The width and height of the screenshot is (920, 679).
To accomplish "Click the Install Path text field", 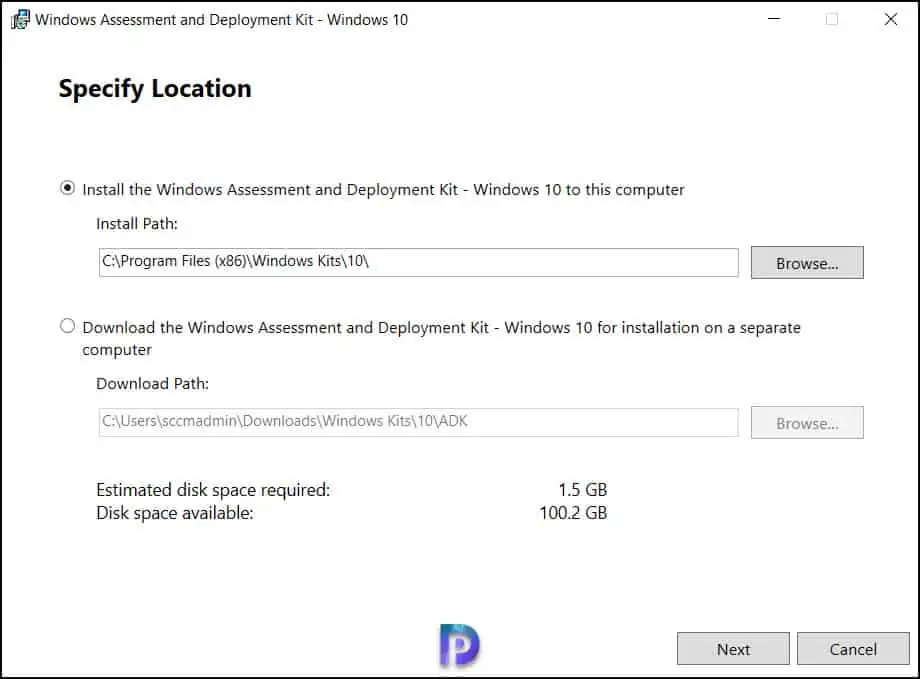I will click(x=418, y=262).
